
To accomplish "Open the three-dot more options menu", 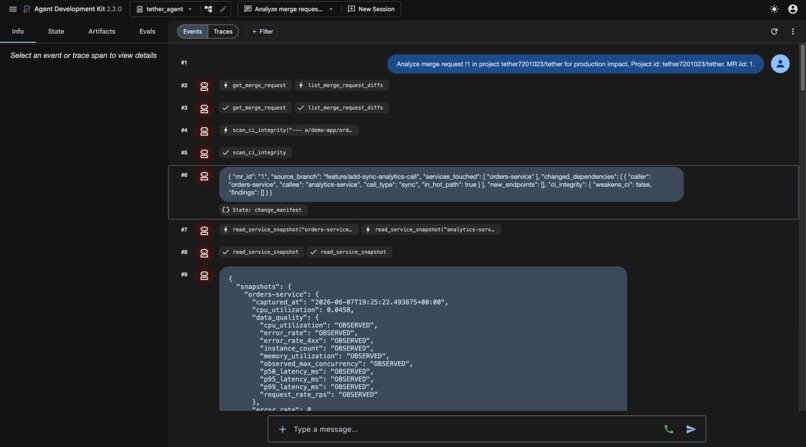I will pyautogui.click(x=793, y=31).
